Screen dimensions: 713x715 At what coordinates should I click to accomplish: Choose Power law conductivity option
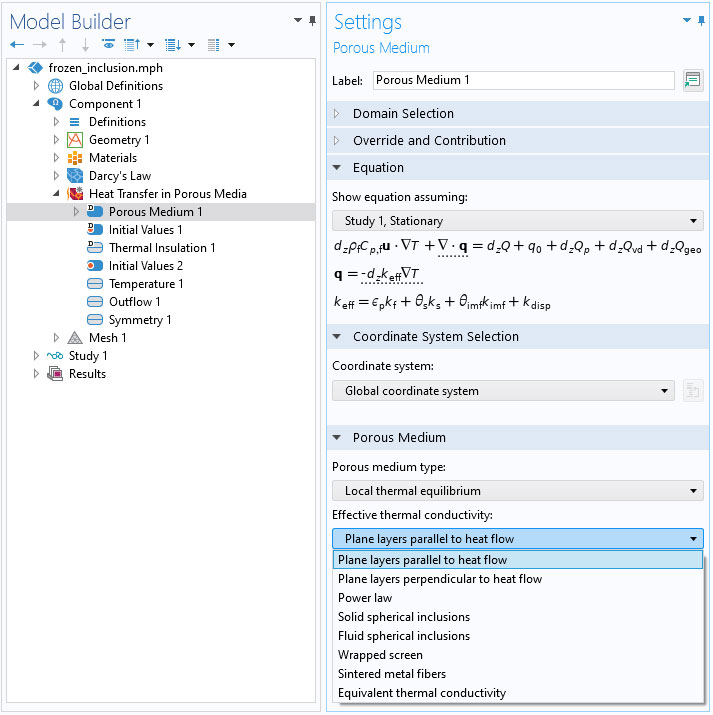pos(365,598)
